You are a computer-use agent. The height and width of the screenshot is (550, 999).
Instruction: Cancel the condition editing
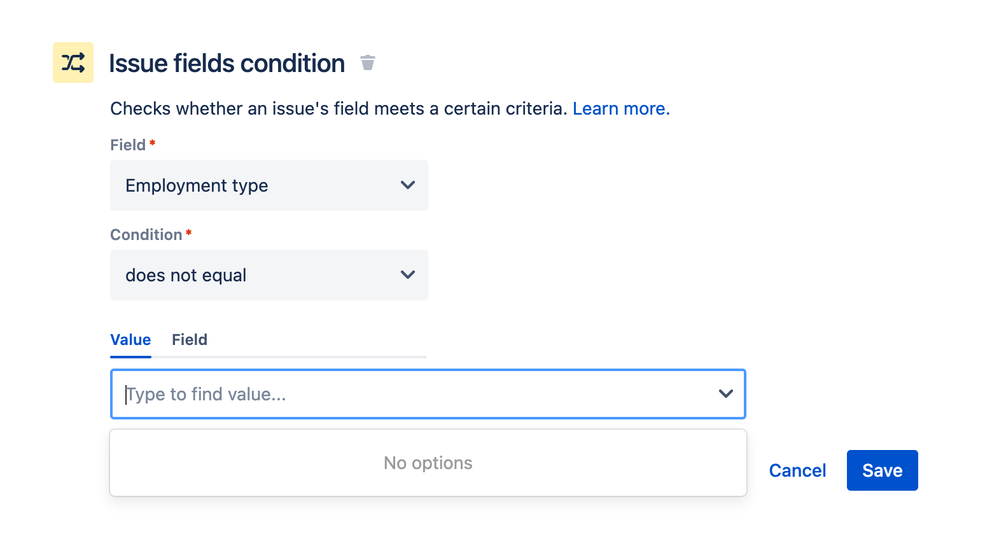click(798, 470)
